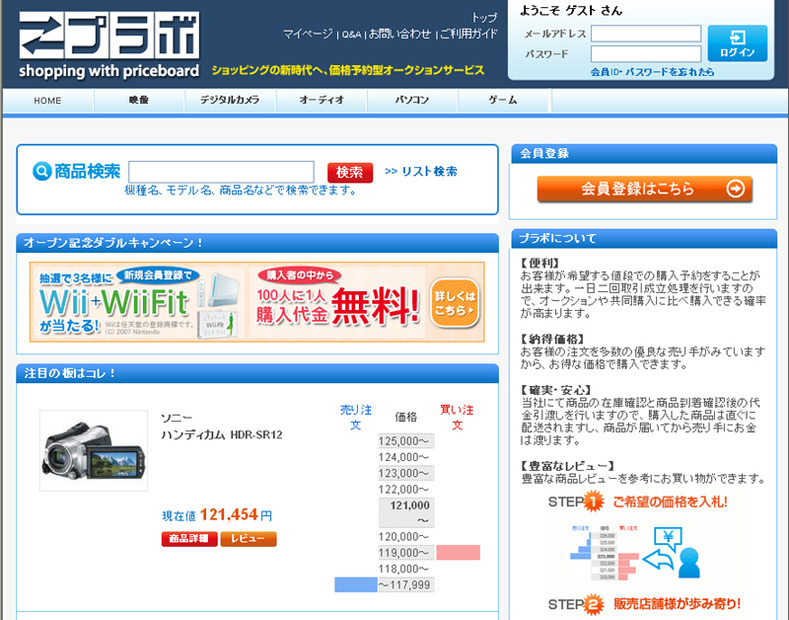Open the パソコン category tab
This screenshot has width=789, height=620.
coord(412,100)
